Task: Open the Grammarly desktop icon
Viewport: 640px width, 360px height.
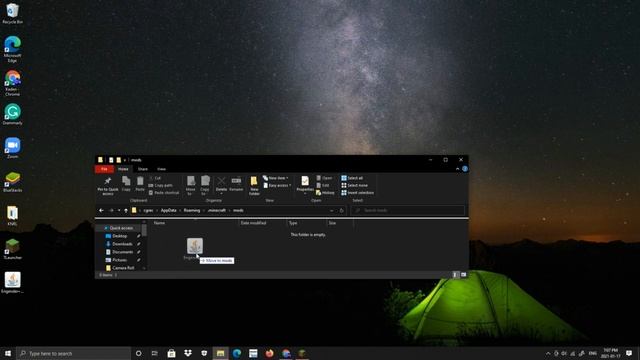Action: pos(12,114)
